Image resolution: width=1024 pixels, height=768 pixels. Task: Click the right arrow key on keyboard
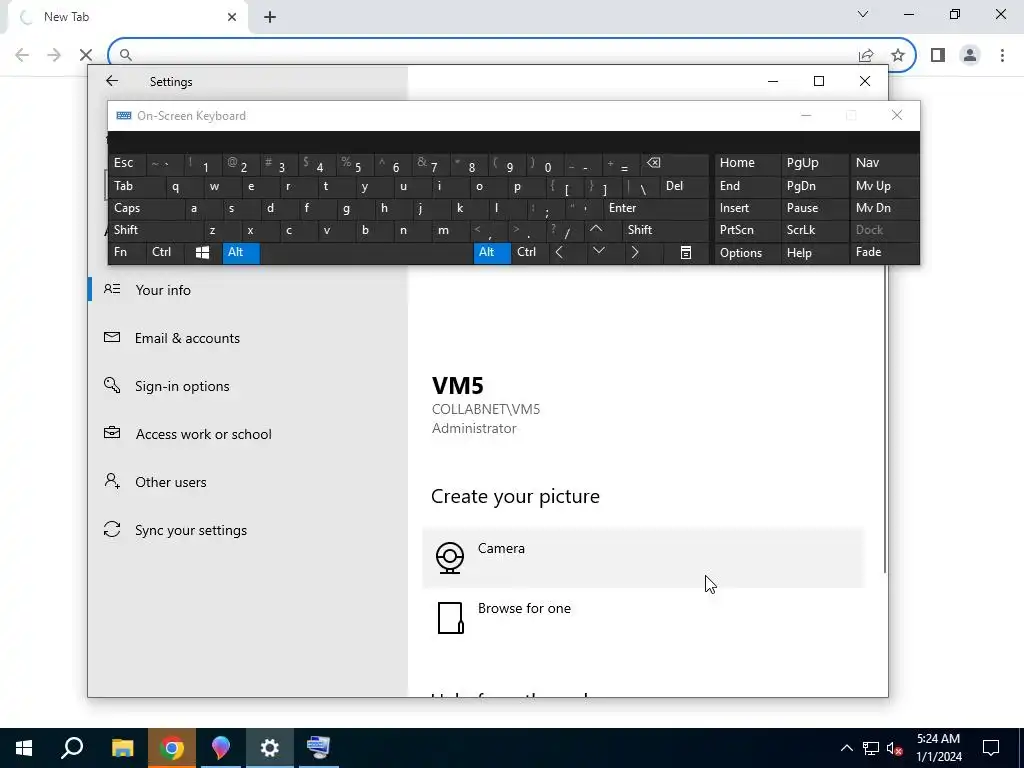tap(635, 252)
